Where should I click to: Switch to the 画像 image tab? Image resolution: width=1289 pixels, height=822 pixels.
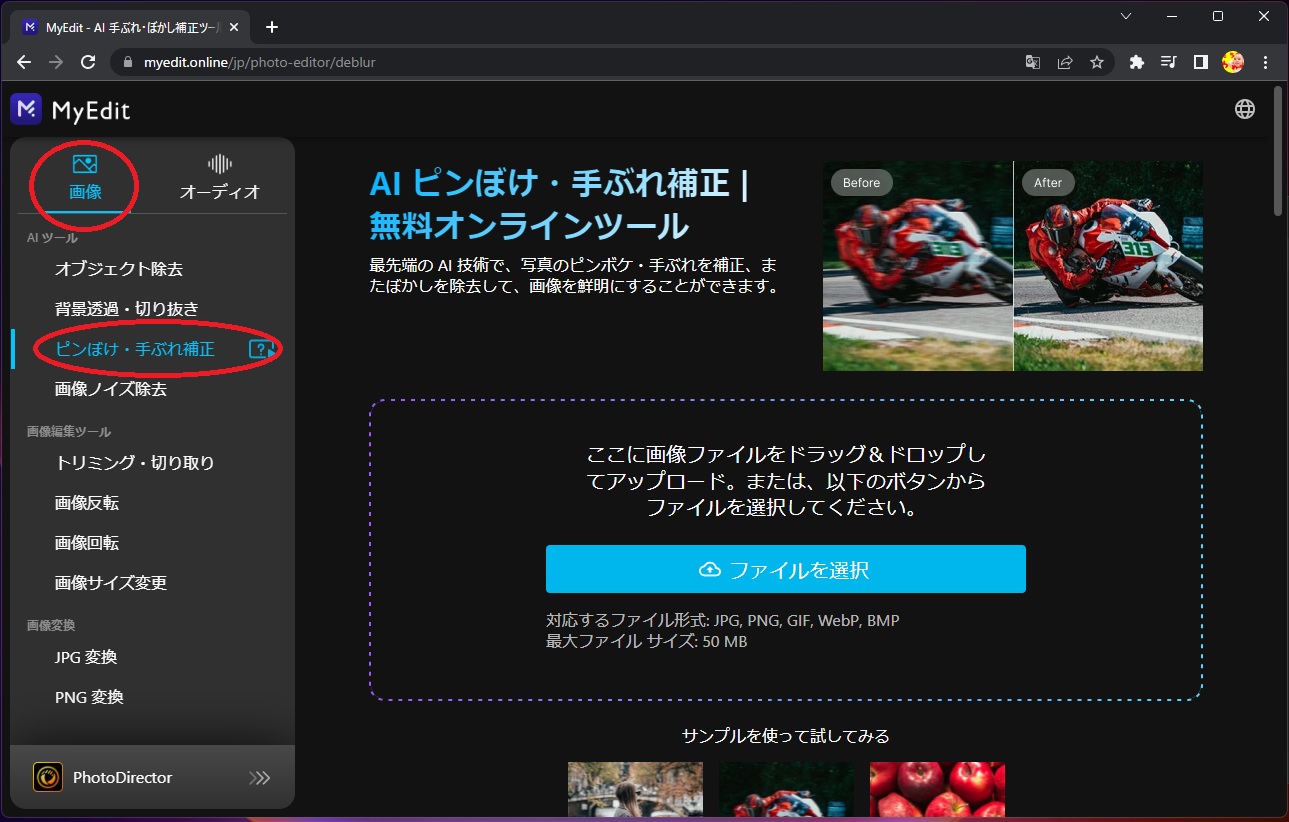(85, 178)
